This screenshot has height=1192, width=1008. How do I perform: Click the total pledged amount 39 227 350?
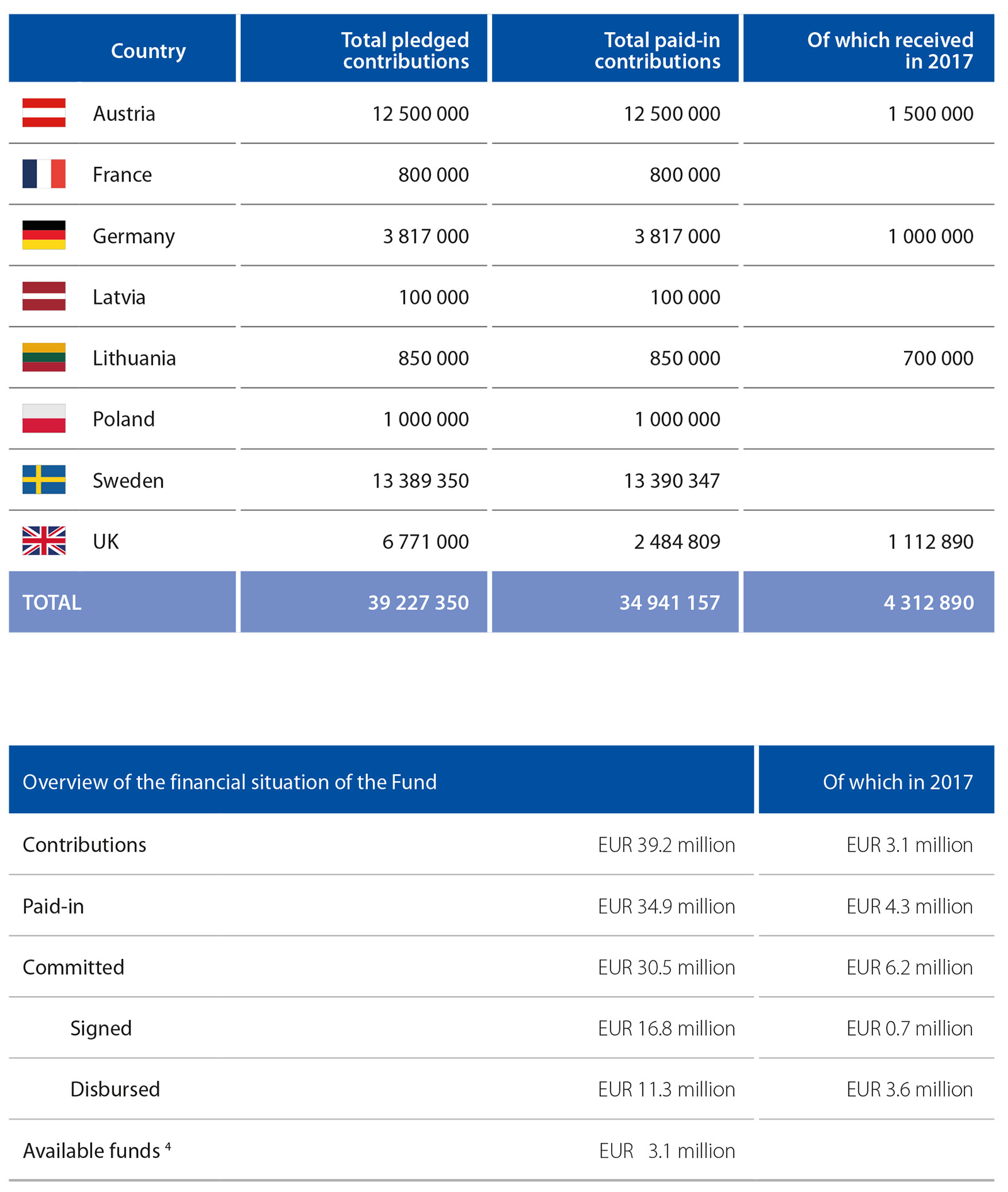click(418, 602)
